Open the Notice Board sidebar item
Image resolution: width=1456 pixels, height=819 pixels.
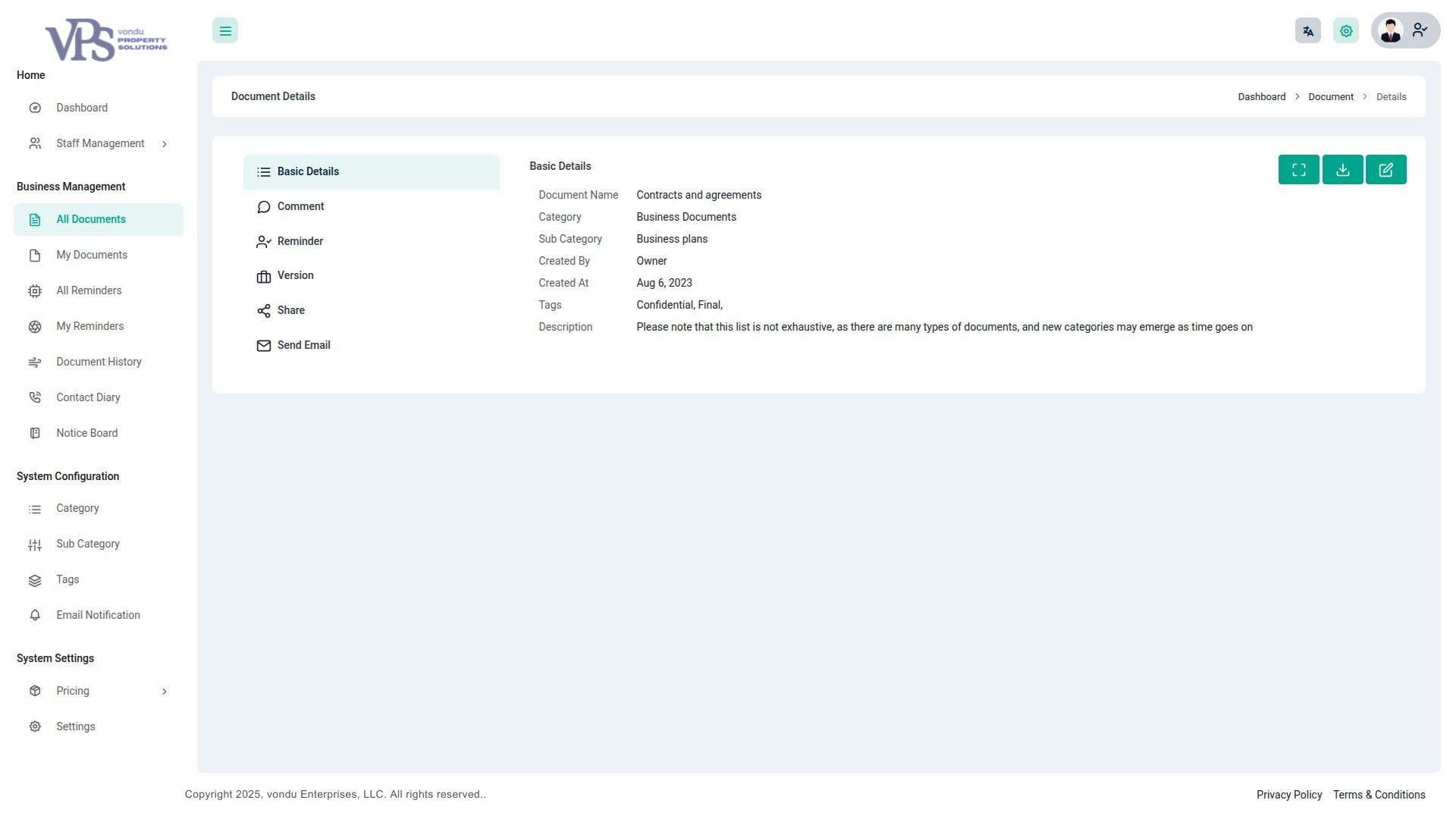tap(86, 433)
